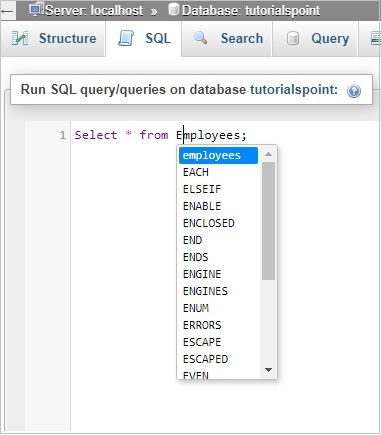Viewport: 381px width, 435px height.
Task: Select 'ENCLOSED' autocomplete suggestion
Action: (x=218, y=223)
